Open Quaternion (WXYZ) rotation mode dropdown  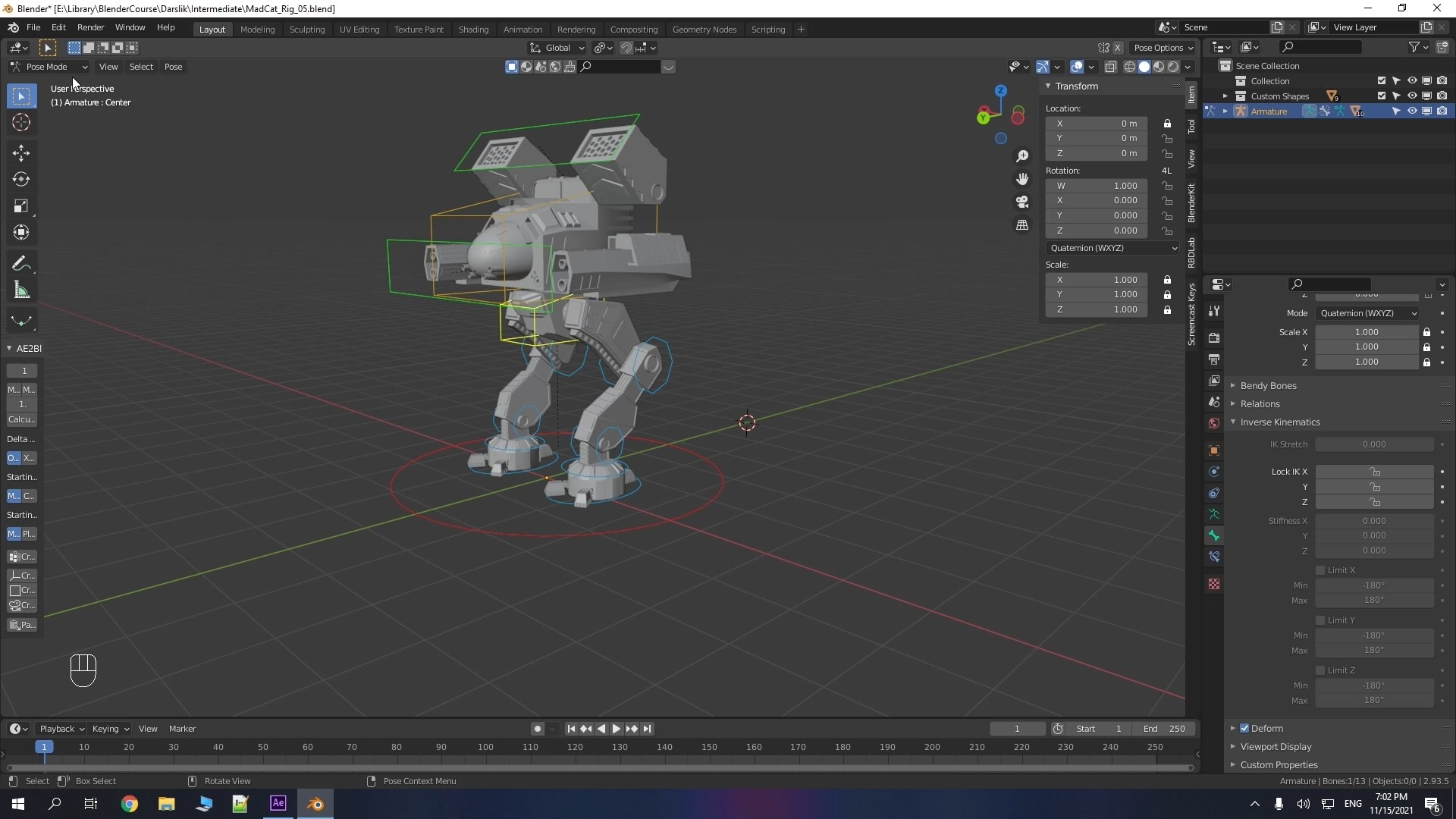pos(1112,248)
